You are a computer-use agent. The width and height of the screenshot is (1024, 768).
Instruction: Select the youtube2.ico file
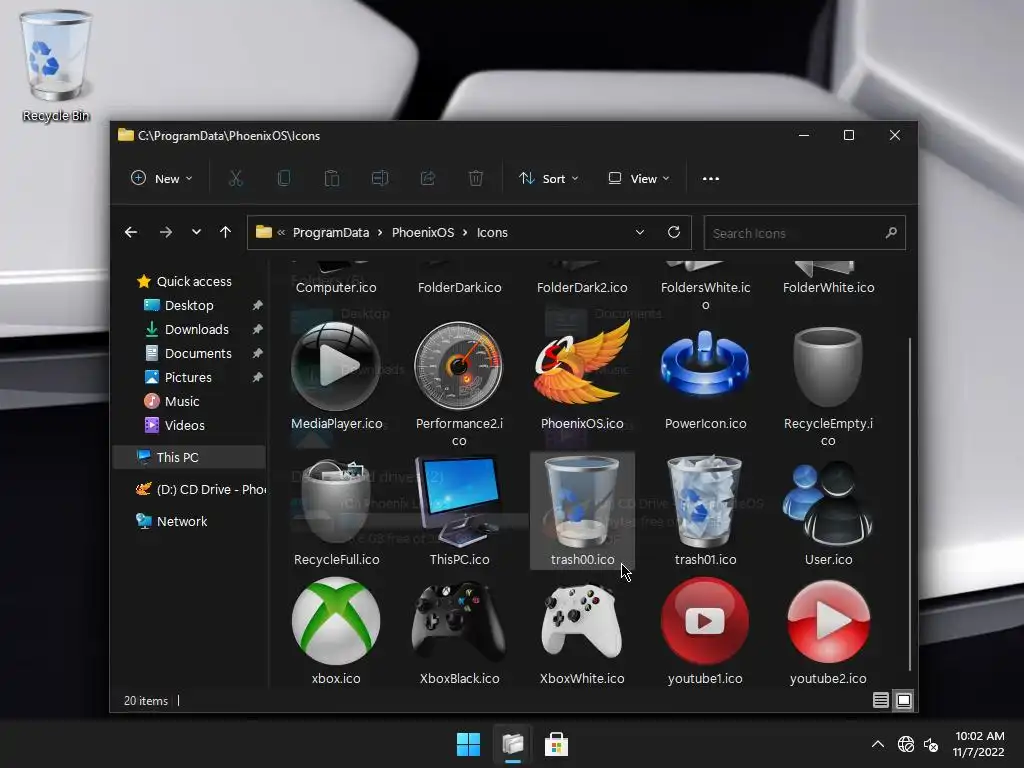828,630
